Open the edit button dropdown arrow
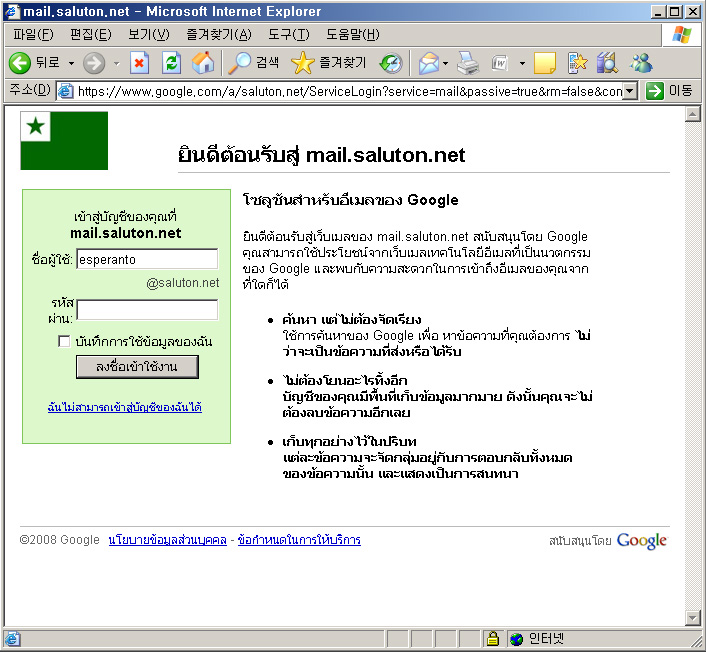 click(x=522, y=63)
